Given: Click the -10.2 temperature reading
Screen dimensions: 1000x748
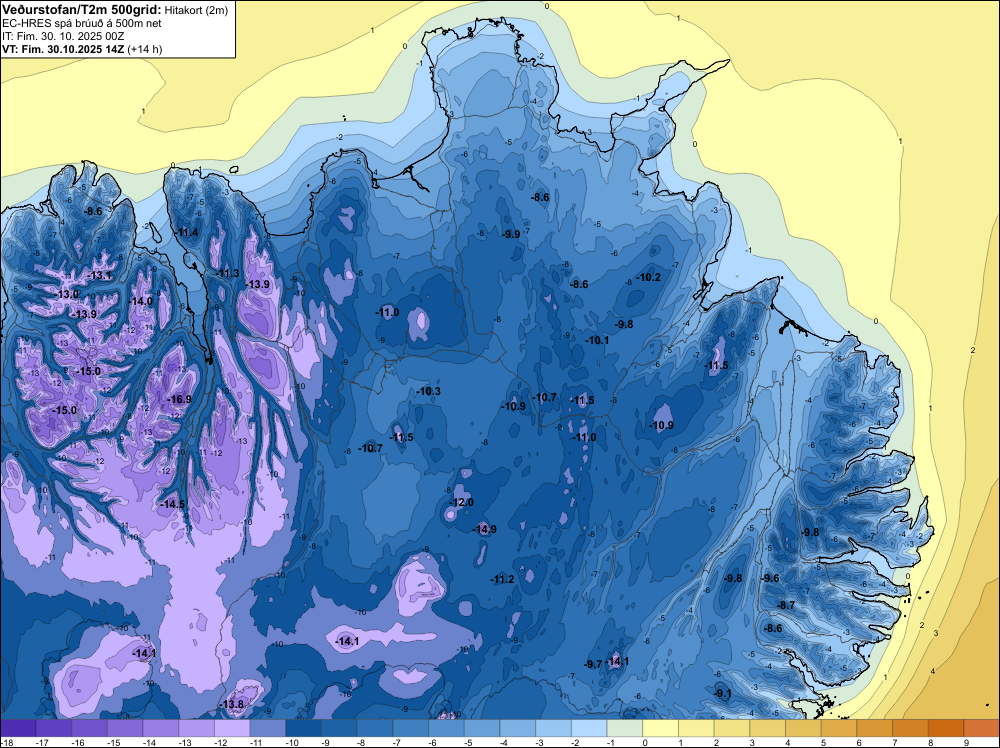Looking at the screenshot, I should click(x=649, y=277).
